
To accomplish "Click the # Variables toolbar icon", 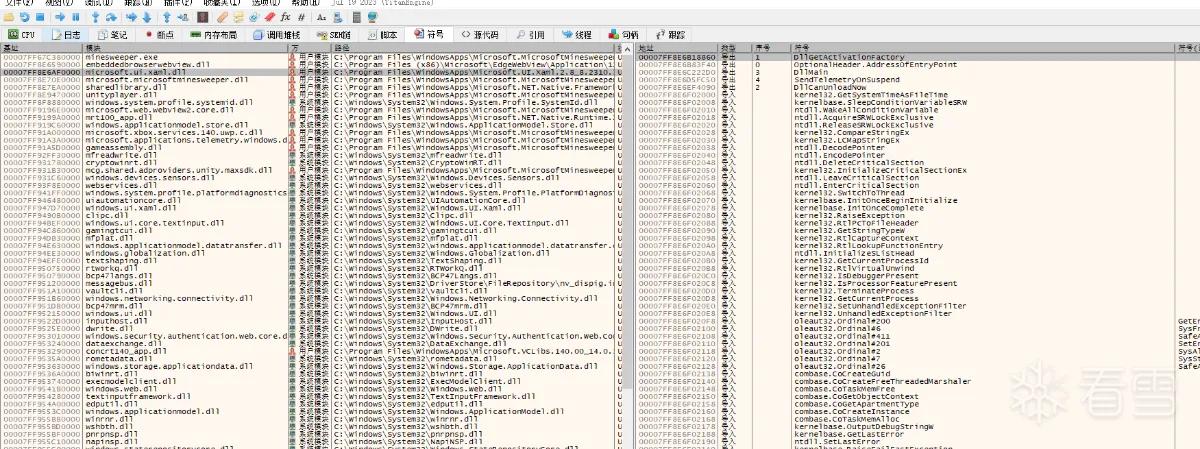I will 301,17.
